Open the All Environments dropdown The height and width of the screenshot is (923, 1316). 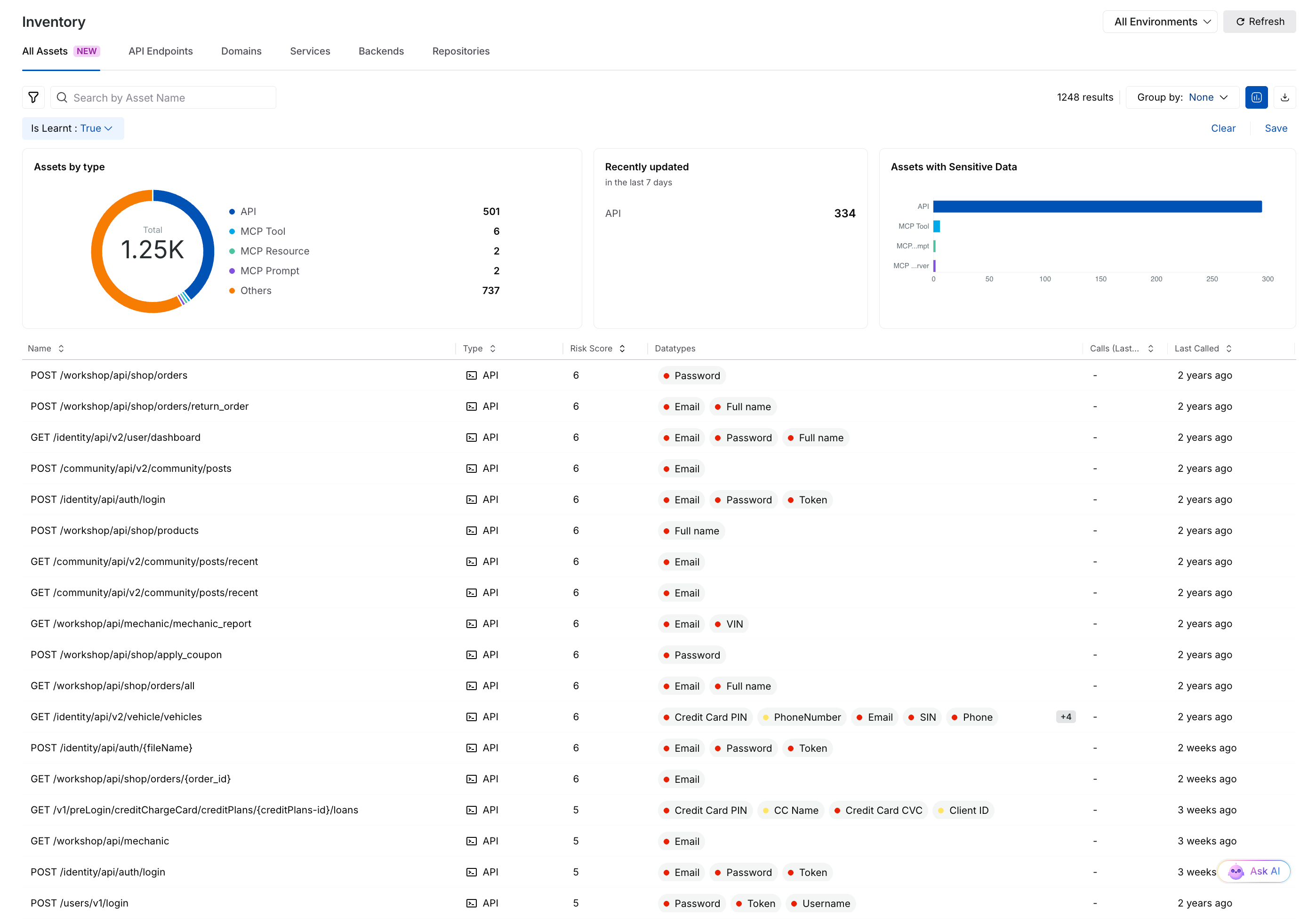tap(1160, 22)
